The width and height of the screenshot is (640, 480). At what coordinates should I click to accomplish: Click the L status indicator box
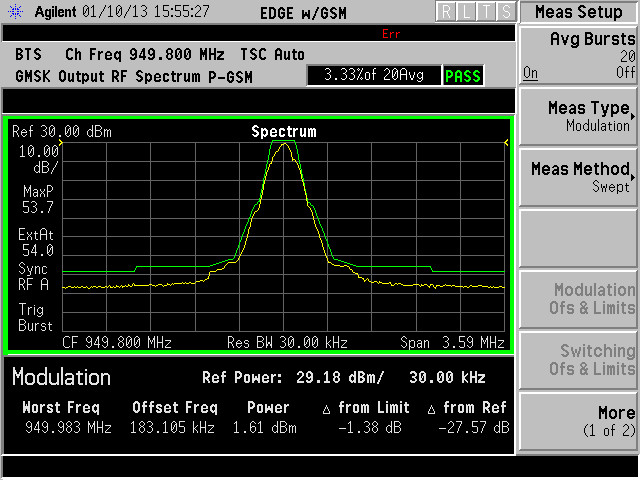pos(466,12)
